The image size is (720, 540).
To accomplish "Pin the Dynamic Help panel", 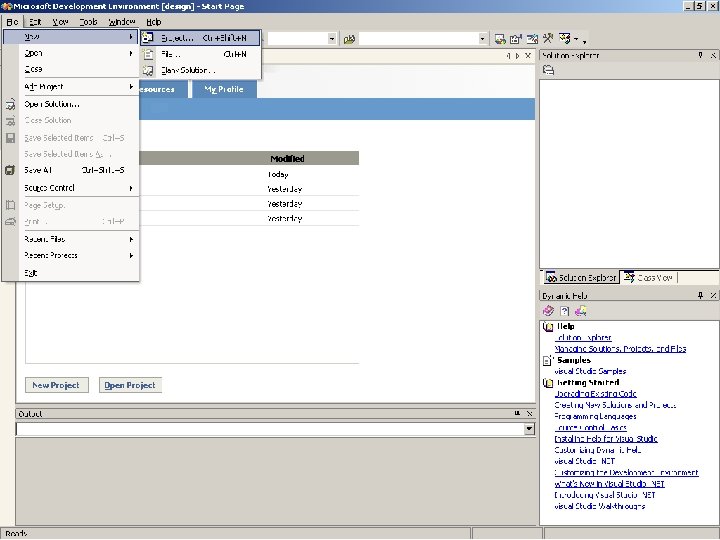I will [x=700, y=295].
